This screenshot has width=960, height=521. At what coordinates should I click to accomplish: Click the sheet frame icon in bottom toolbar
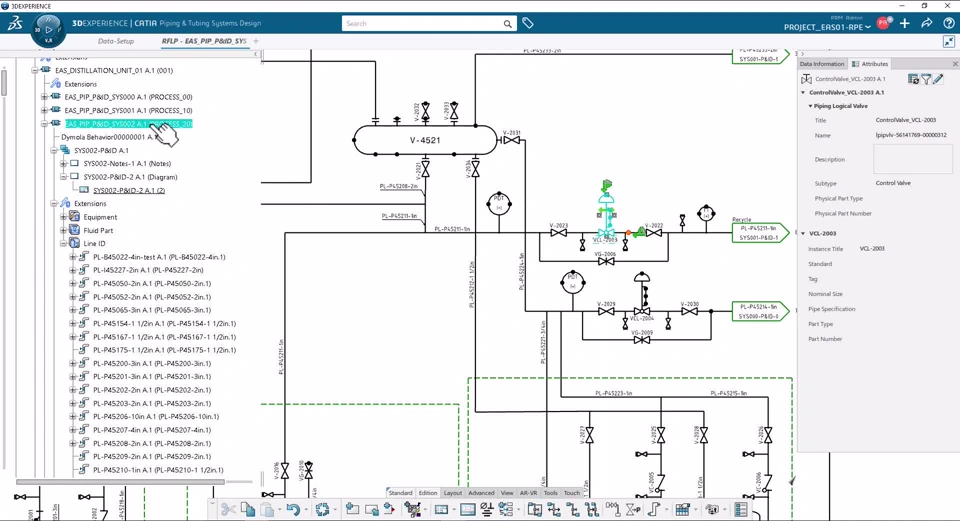(x=468, y=509)
